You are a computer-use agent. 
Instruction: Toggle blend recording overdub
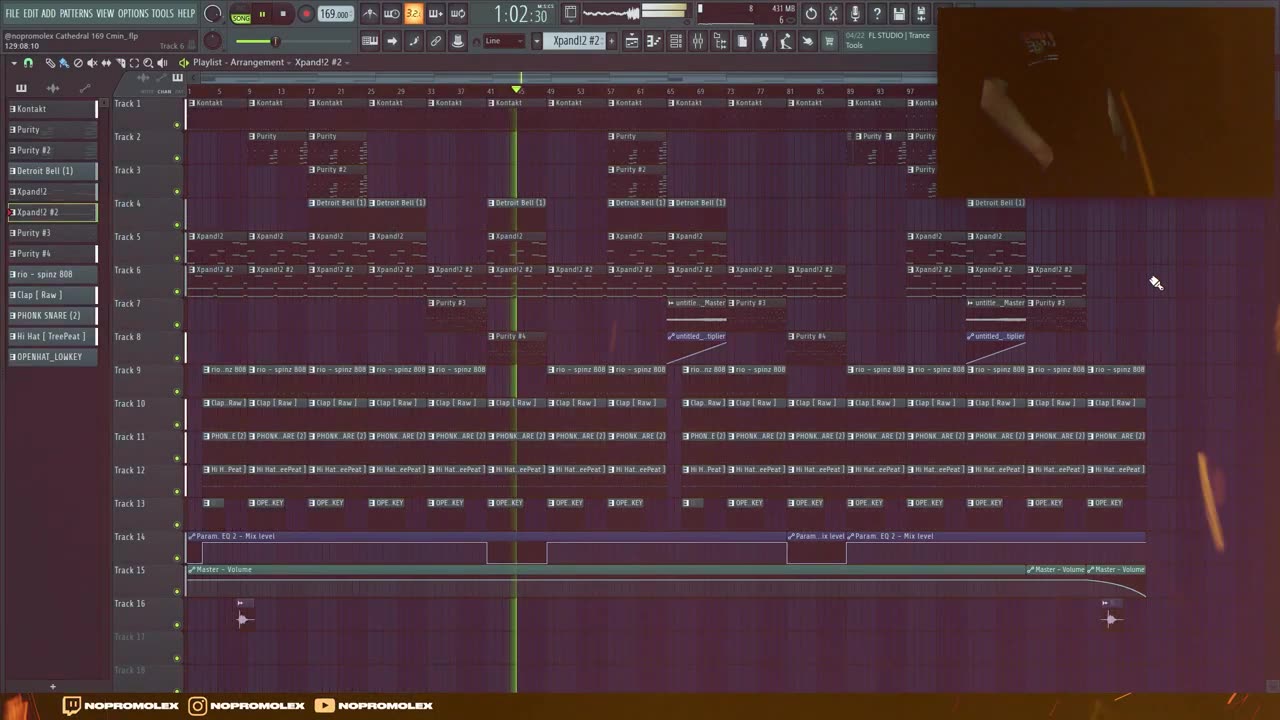(x=435, y=14)
